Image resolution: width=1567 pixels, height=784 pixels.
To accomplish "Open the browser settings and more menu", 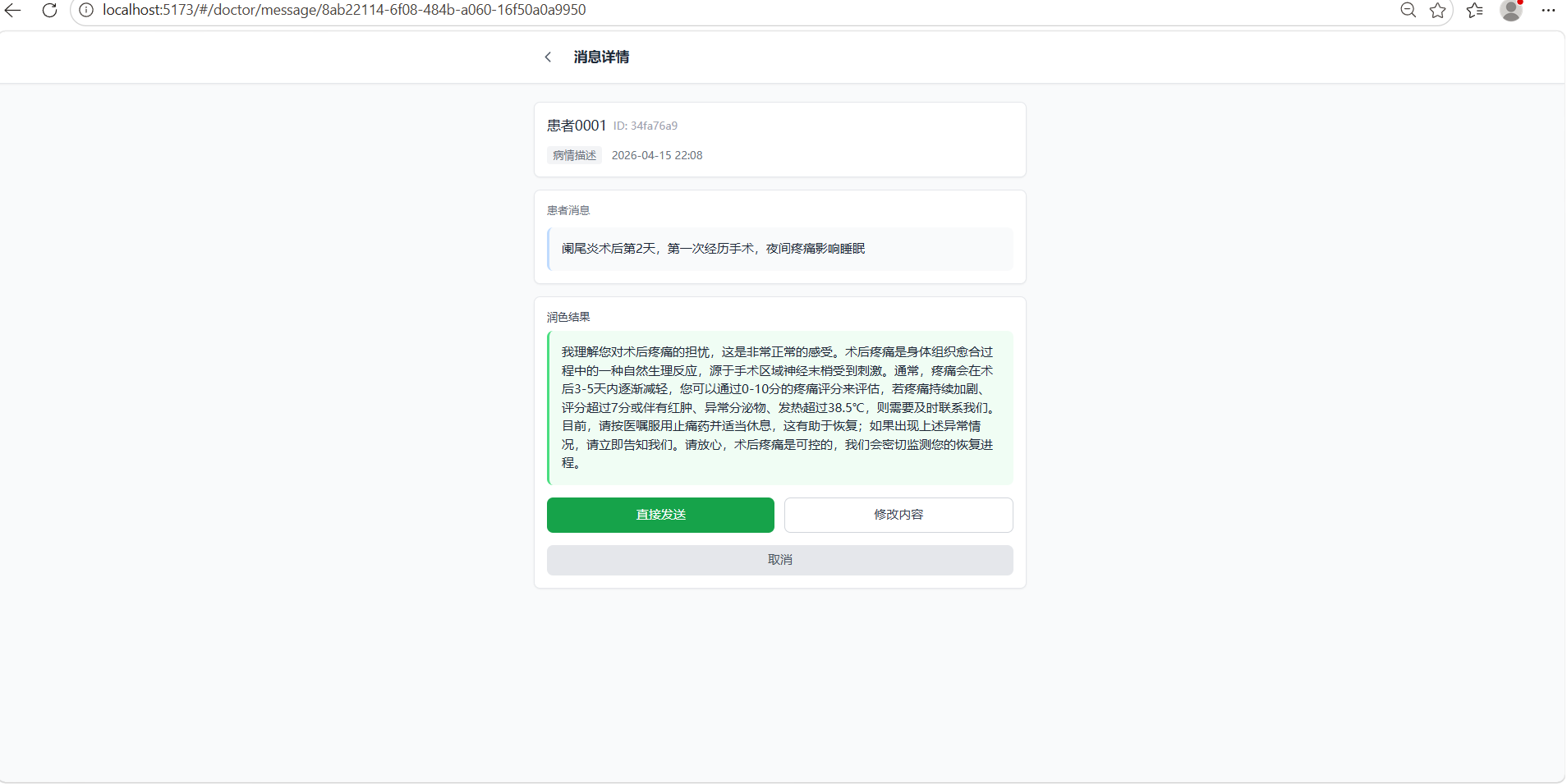I will (1548, 10).
